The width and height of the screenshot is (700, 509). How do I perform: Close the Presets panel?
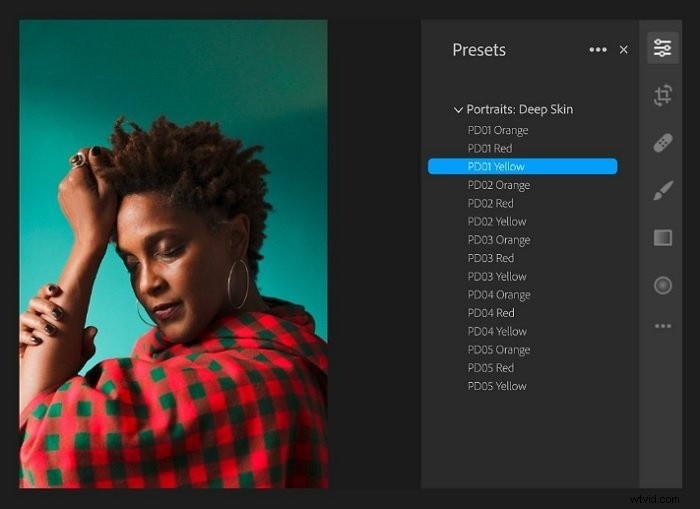coord(624,50)
